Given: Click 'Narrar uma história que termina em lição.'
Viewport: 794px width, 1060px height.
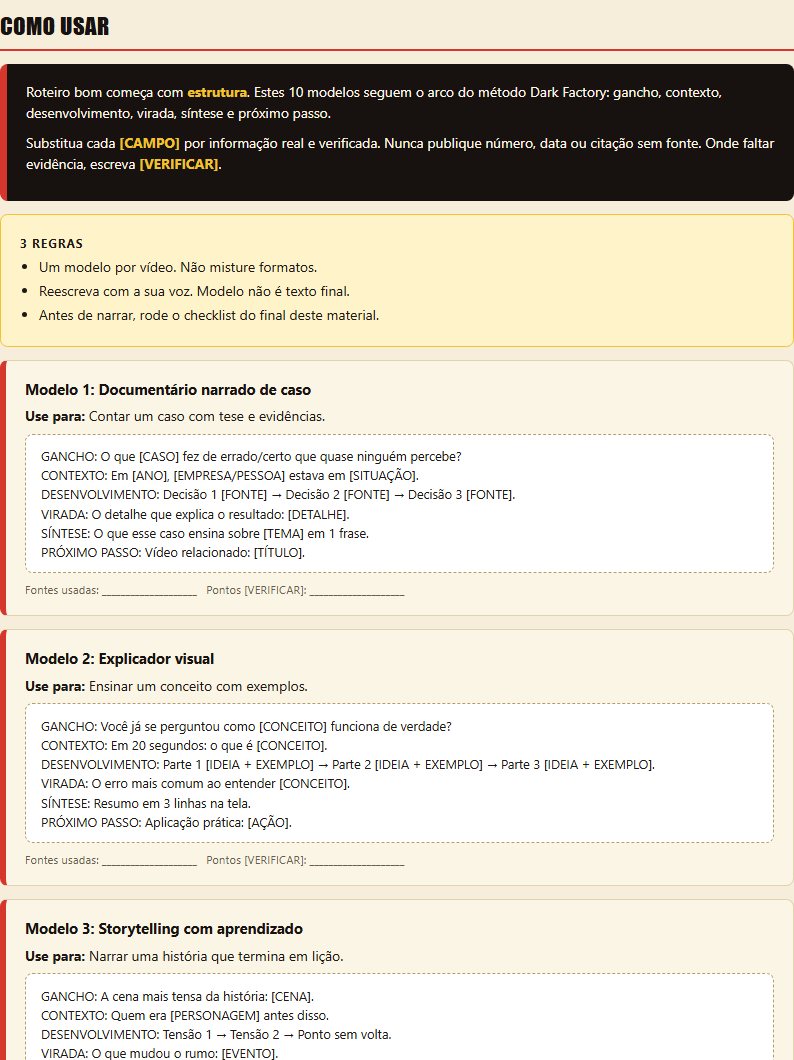Looking at the screenshot, I should pos(216,956).
